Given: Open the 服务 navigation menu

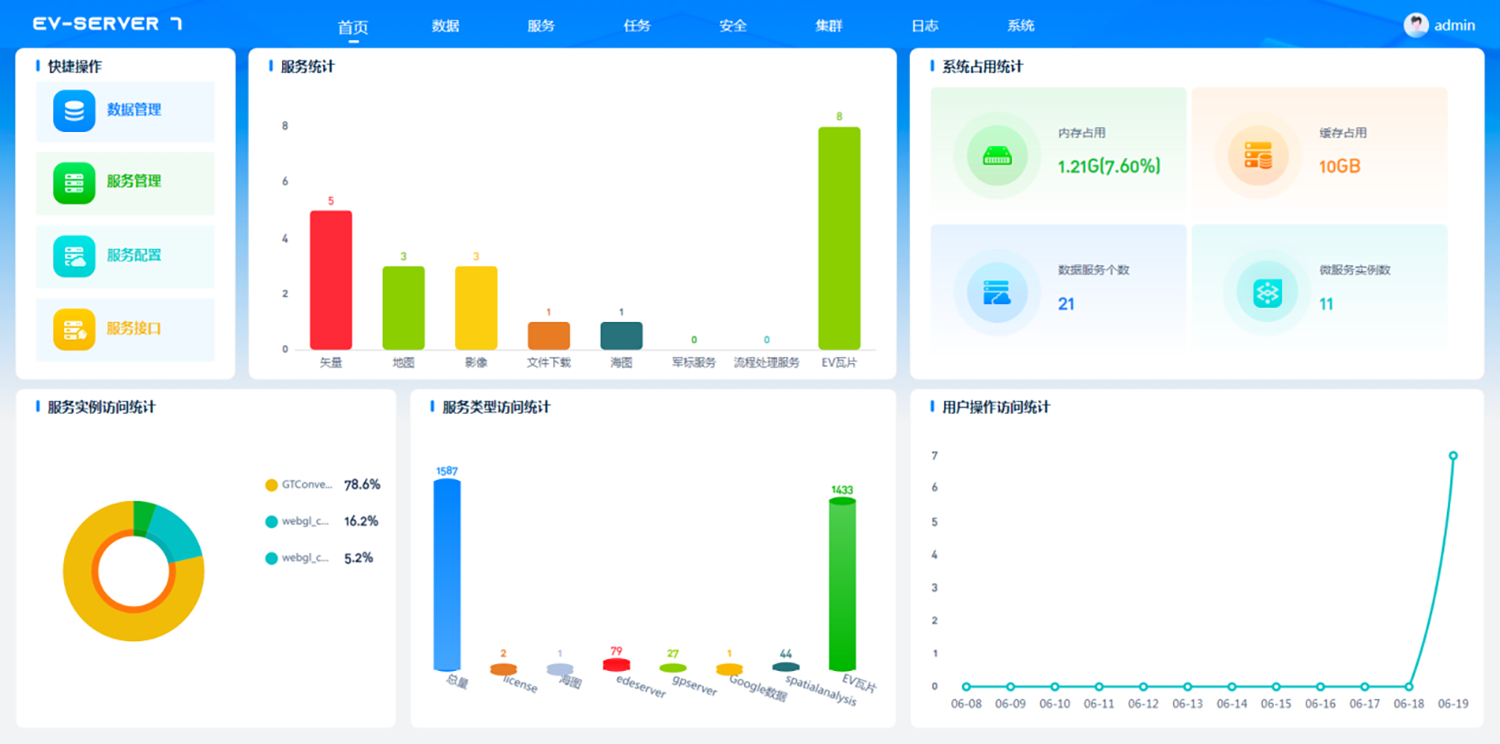Looking at the screenshot, I should point(541,26).
